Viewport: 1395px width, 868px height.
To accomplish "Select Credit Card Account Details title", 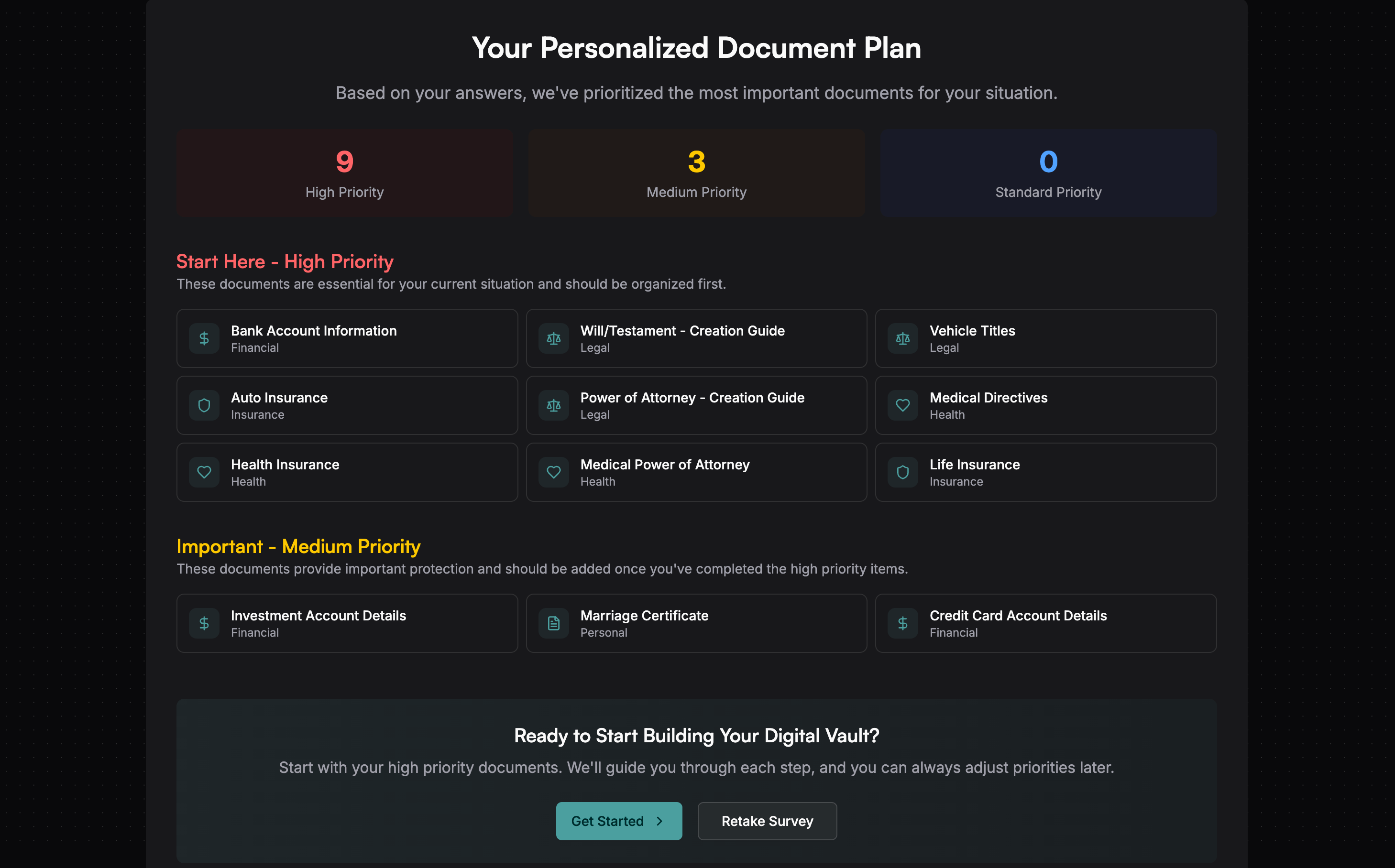I will [1018, 616].
